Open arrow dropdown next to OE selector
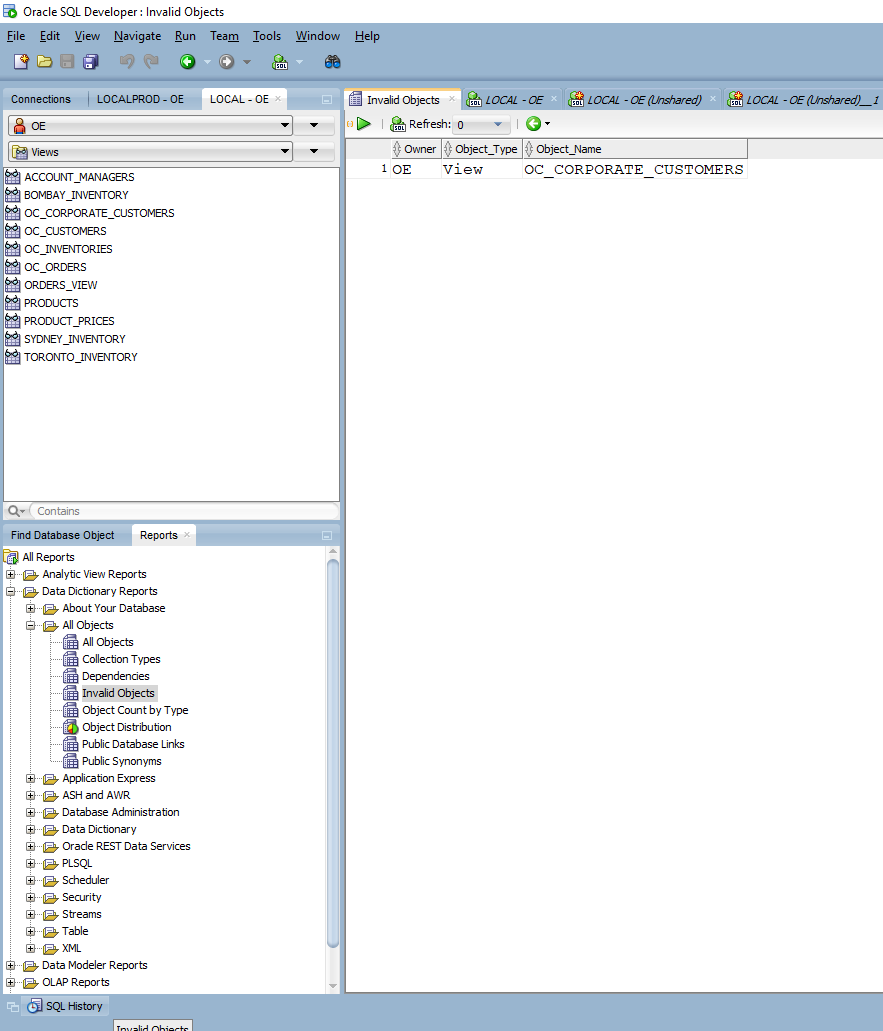Viewport: 883px width, 1031px height. coord(314,126)
